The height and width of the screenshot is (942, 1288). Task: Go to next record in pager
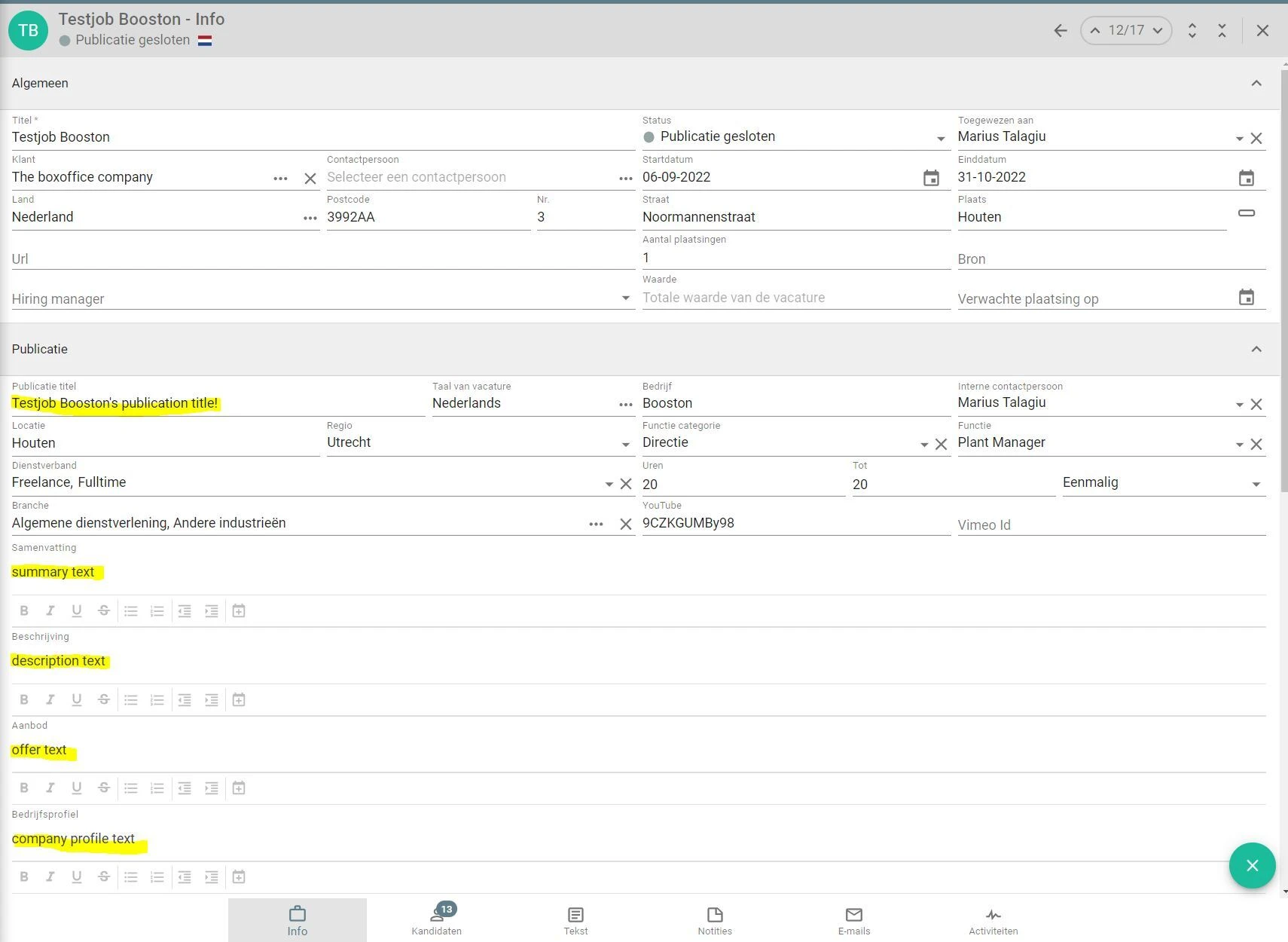pyautogui.click(x=1158, y=31)
